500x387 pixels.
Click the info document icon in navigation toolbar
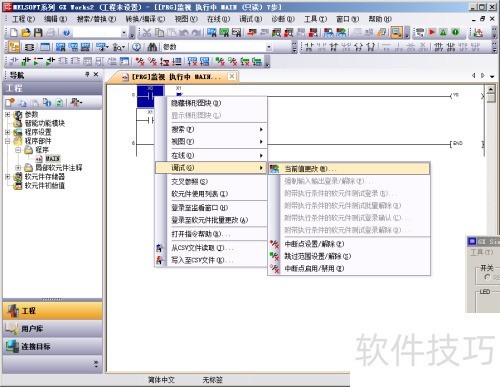click(x=47, y=103)
